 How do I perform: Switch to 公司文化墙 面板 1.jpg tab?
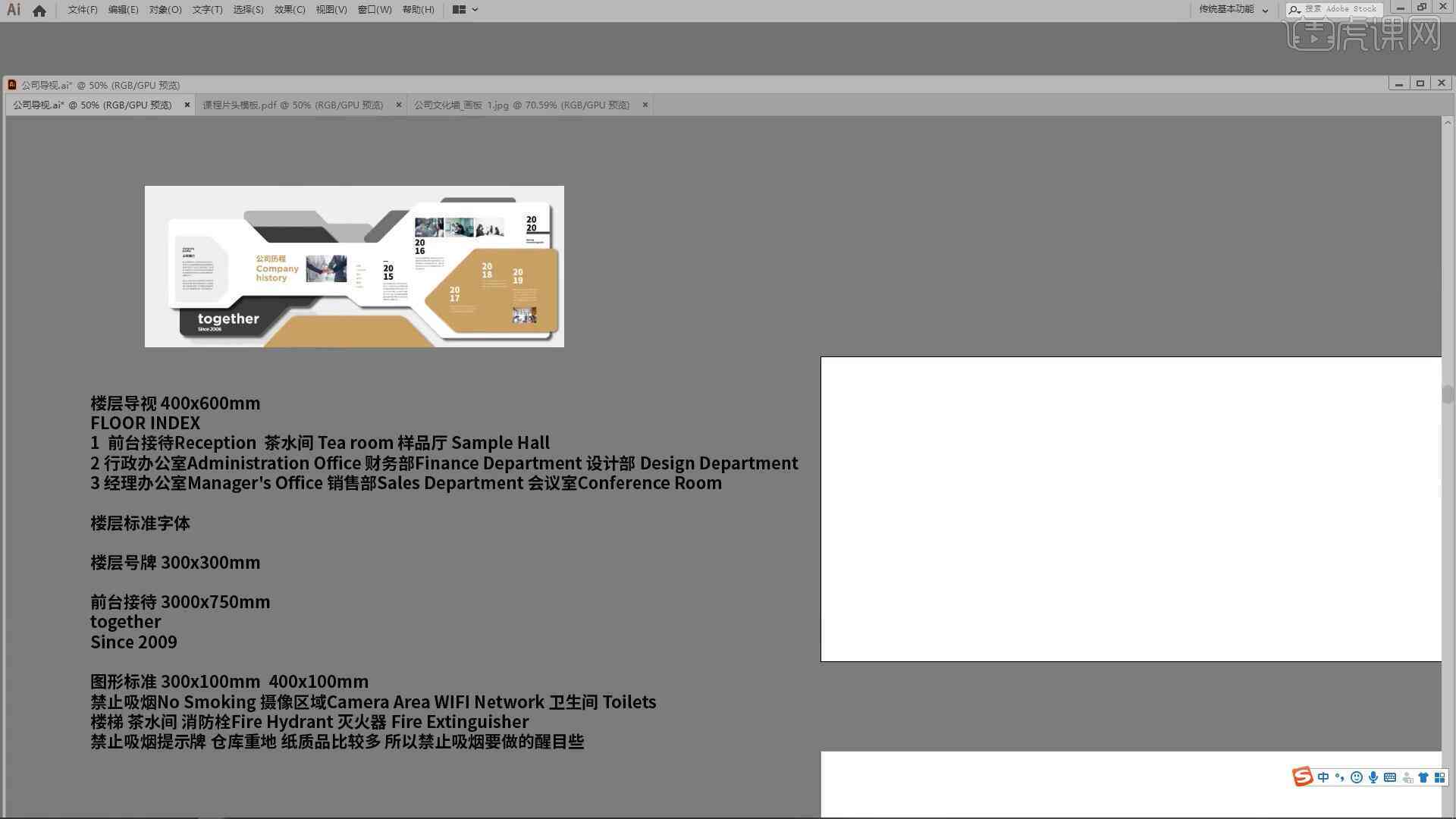(x=521, y=104)
